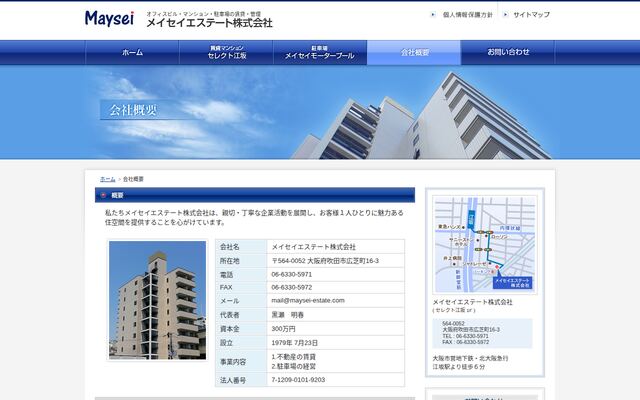This screenshot has width=640, height=400.
Task: Click the 会社概要 banner title
Action: pos(133,110)
